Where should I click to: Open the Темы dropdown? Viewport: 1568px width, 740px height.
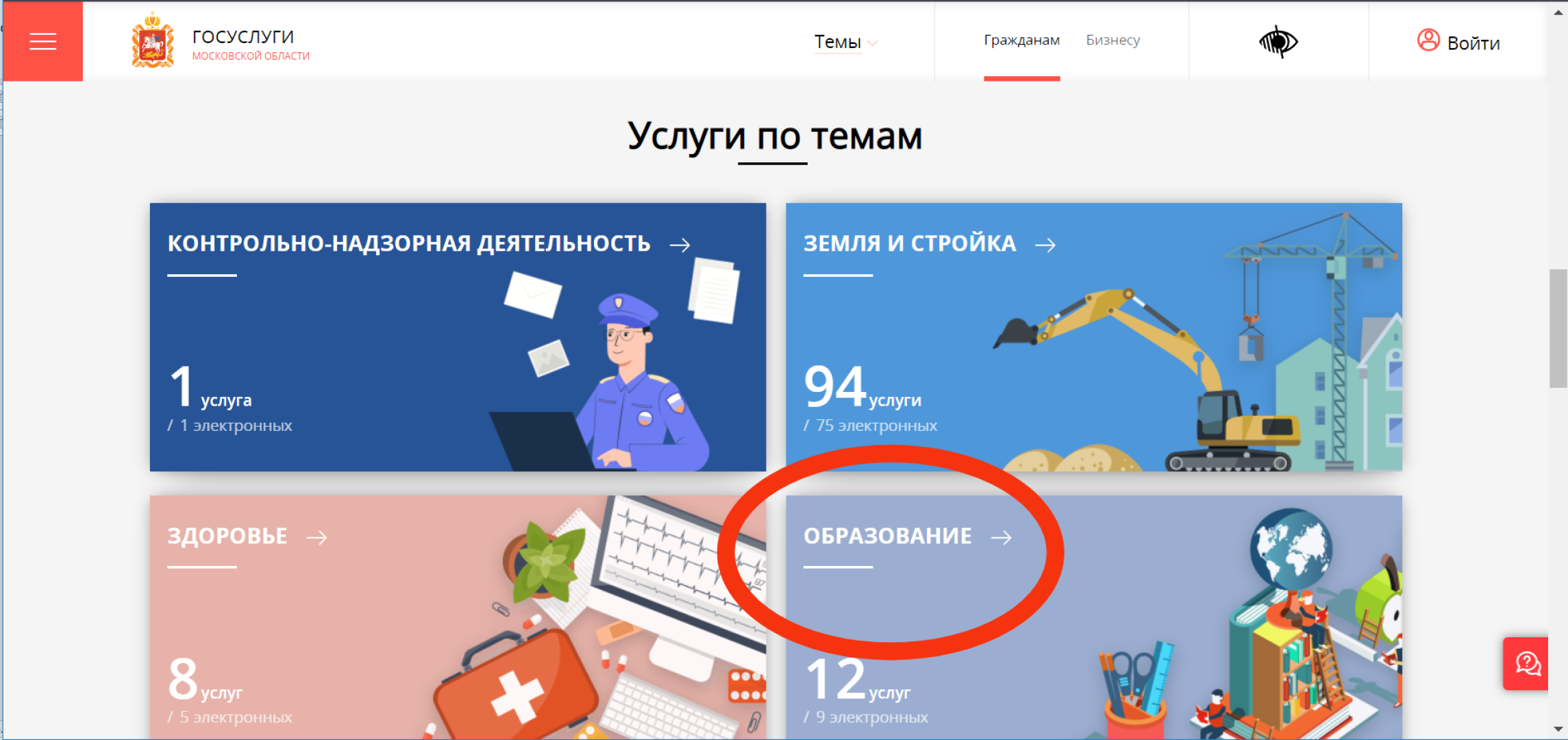(836, 41)
